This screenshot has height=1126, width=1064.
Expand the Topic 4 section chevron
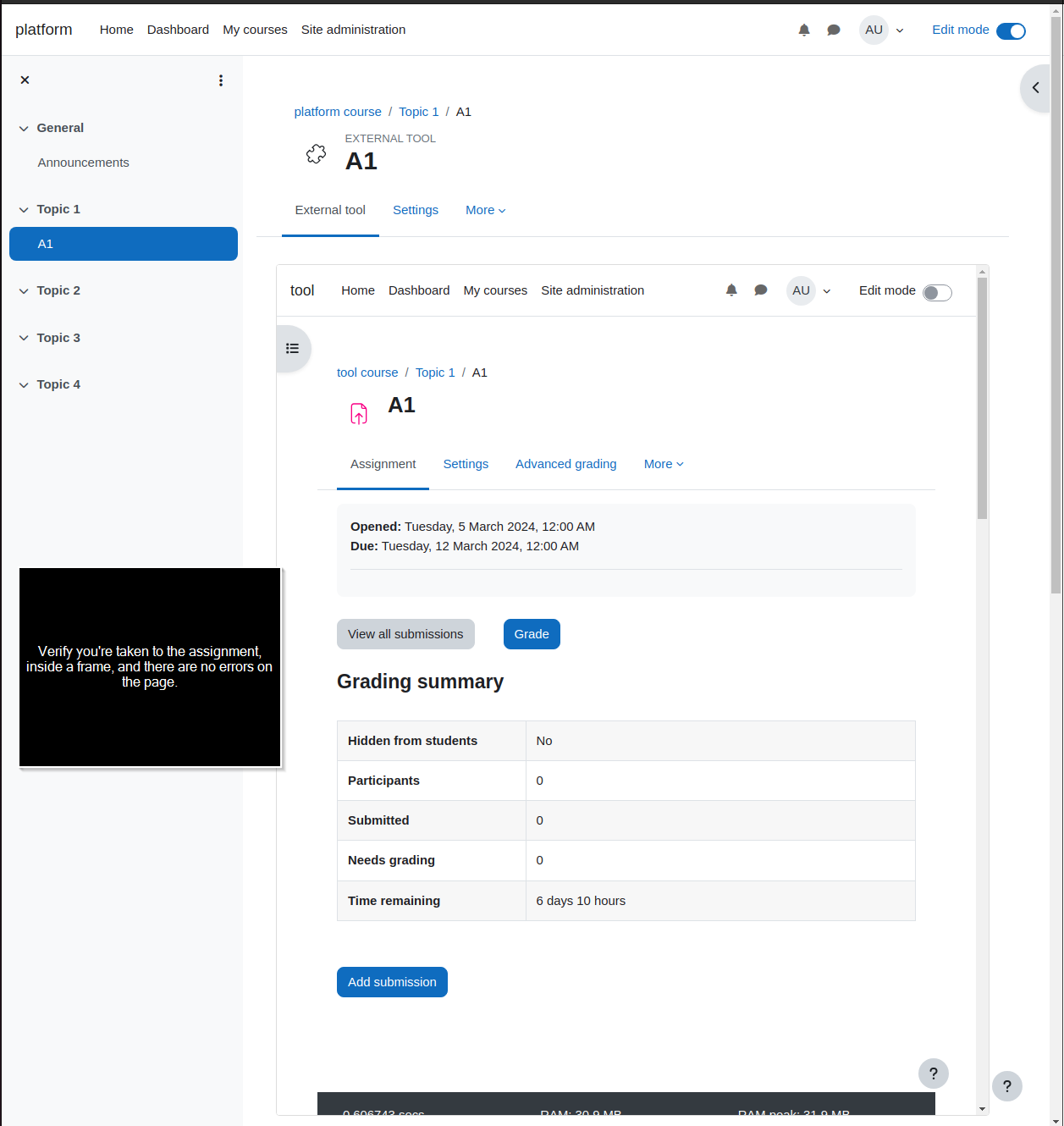(24, 385)
